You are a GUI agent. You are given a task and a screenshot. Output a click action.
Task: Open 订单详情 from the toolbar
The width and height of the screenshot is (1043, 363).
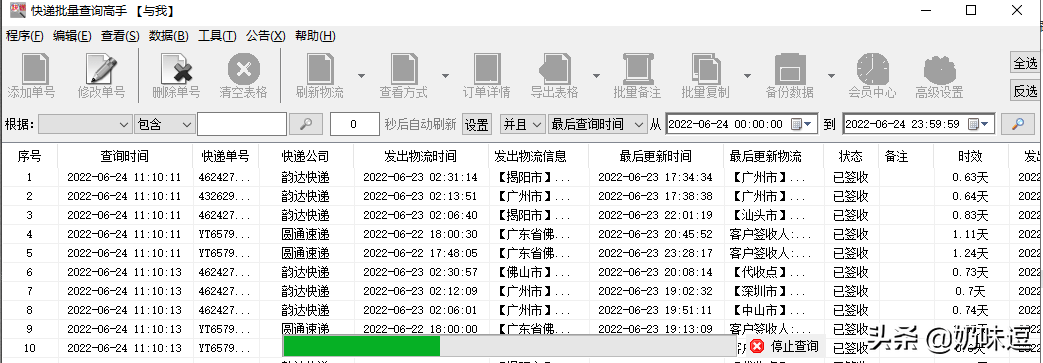(x=486, y=69)
